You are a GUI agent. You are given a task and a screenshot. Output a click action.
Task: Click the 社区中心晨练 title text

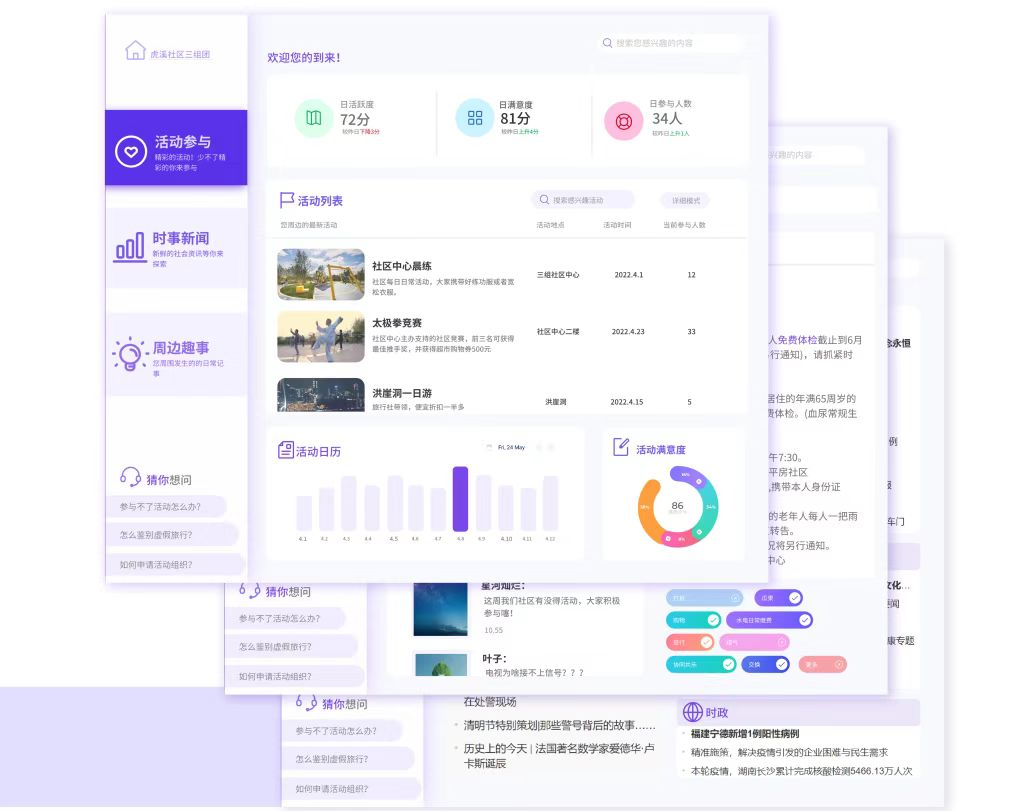[x=402, y=266]
